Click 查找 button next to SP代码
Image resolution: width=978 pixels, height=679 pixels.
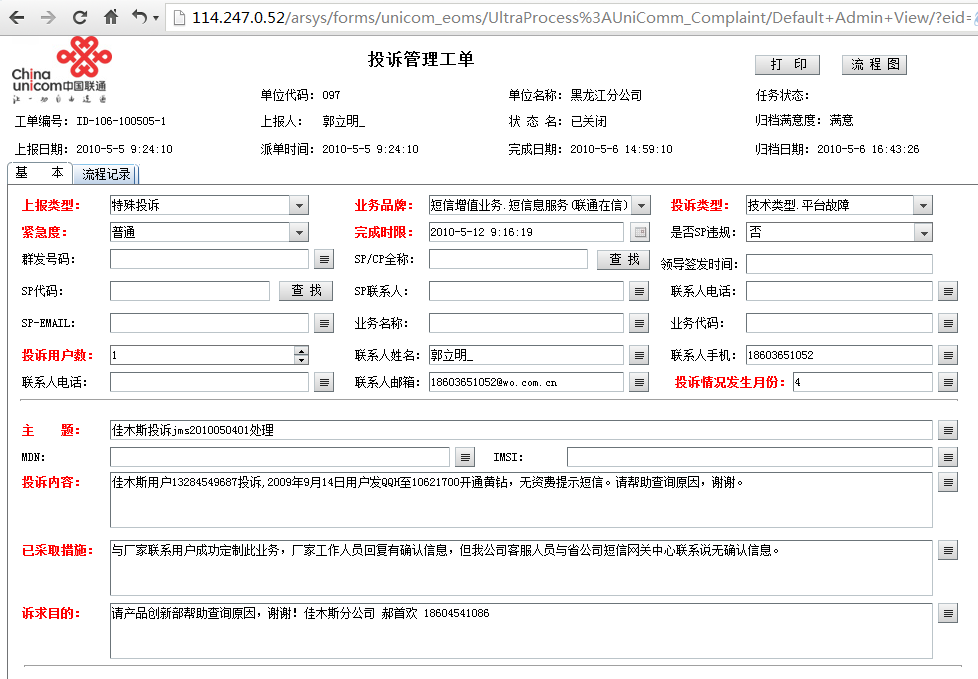pos(306,291)
